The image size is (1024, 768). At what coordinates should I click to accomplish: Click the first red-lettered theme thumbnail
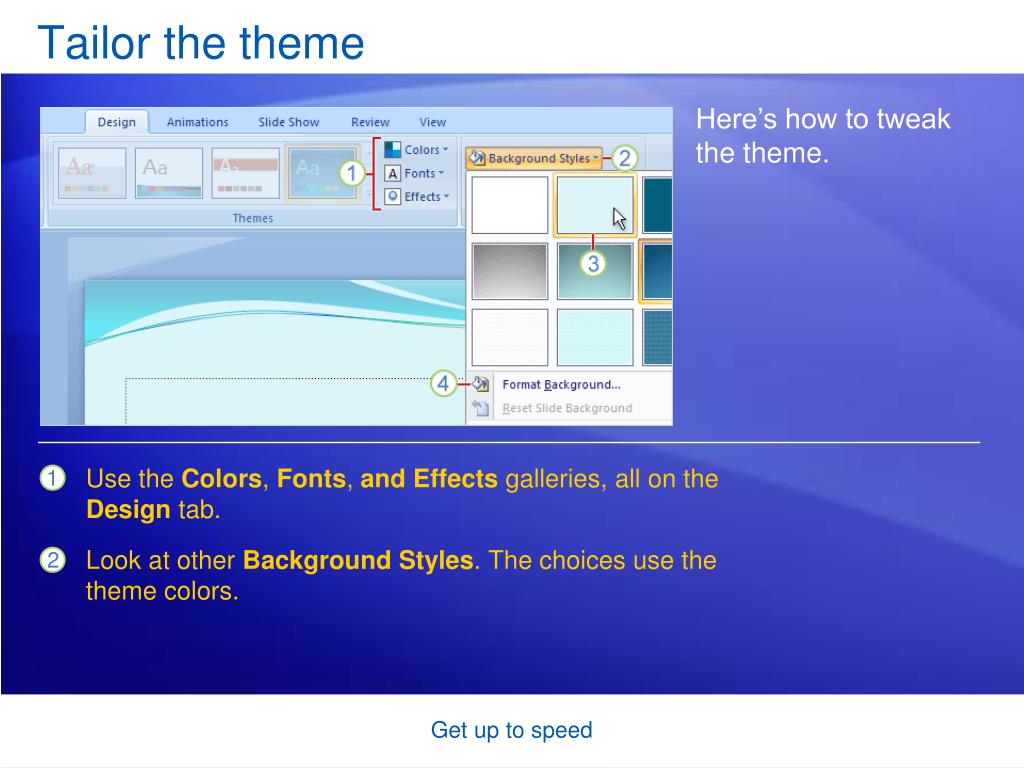[x=92, y=173]
